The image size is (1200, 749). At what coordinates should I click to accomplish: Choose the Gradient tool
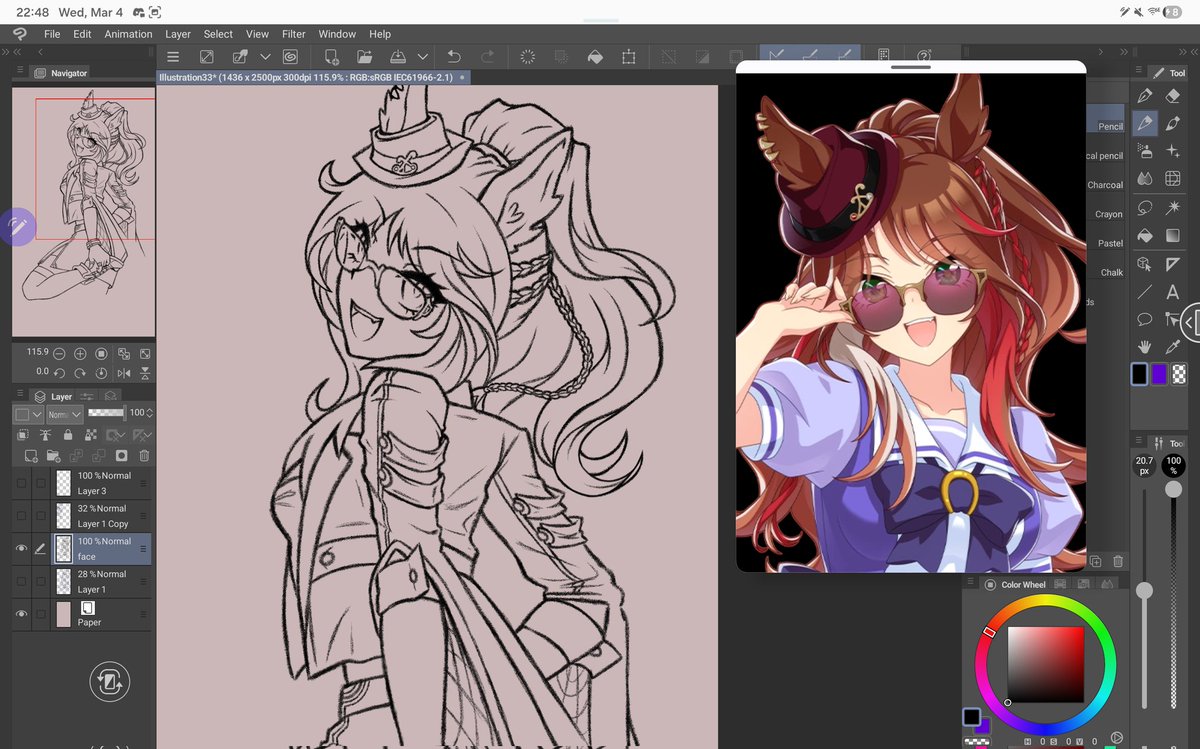[x=1172, y=235]
